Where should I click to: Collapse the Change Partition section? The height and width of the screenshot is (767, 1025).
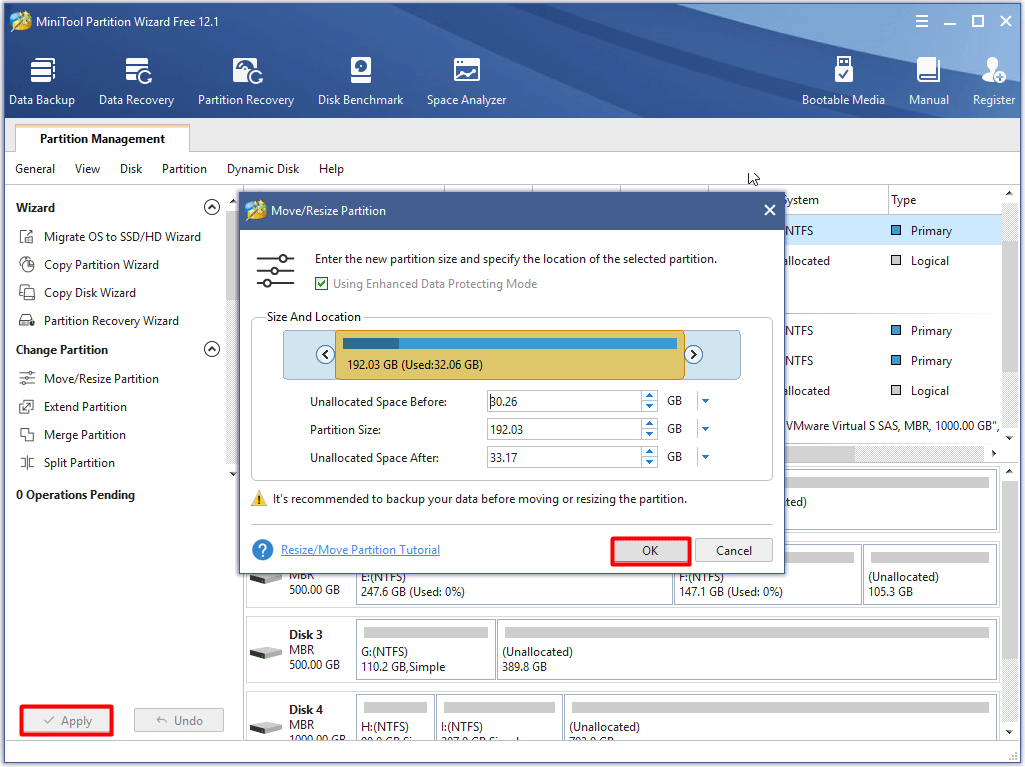pyautogui.click(x=212, y=349)
